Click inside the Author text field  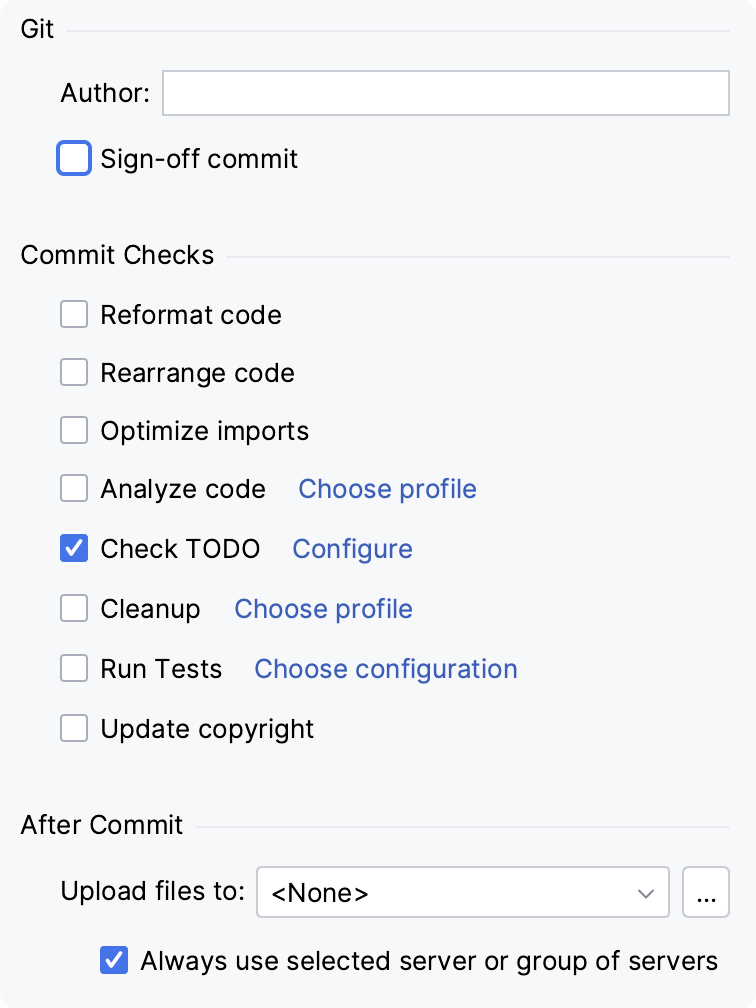[445, 92]
